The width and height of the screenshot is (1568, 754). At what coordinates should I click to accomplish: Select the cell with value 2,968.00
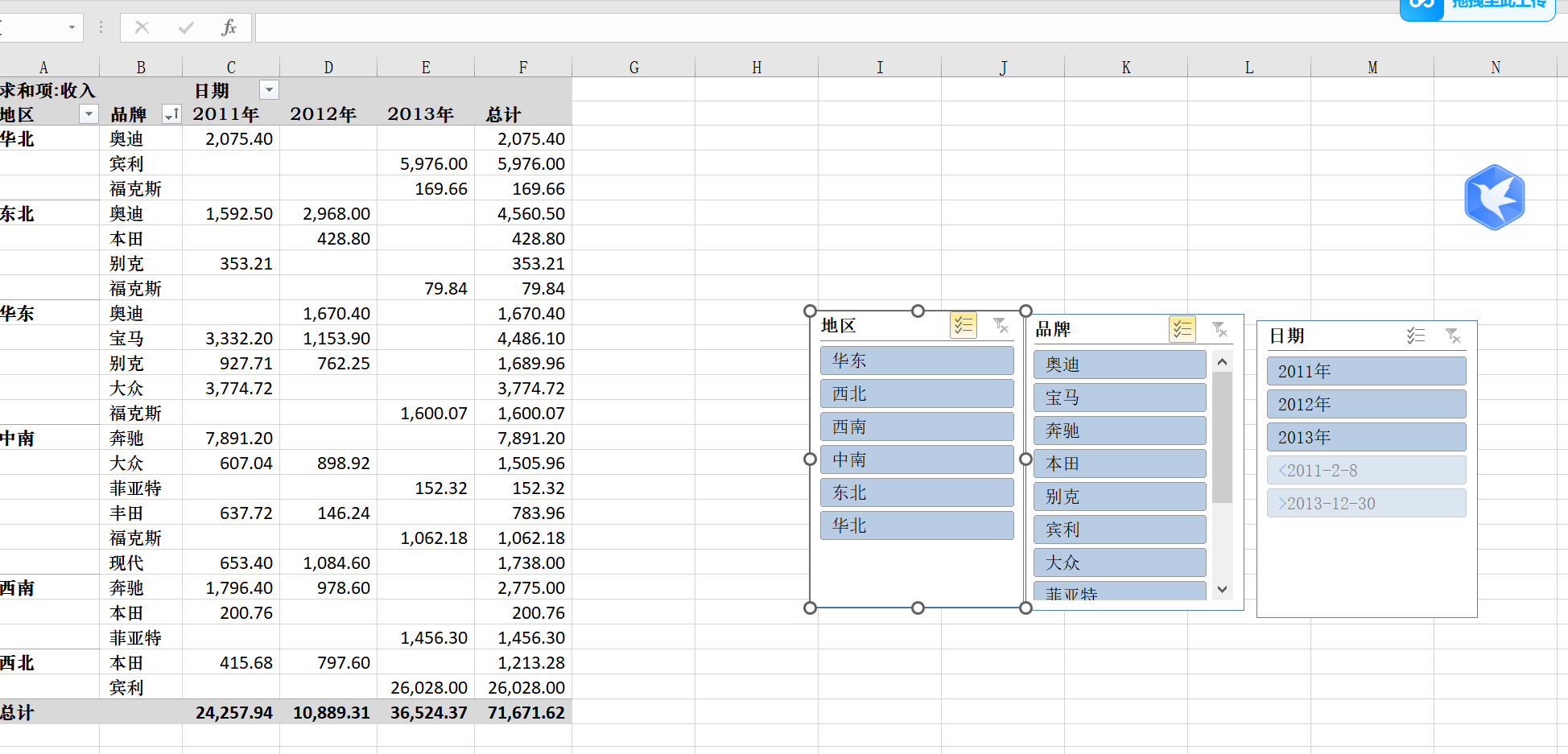tap(328, 213)
